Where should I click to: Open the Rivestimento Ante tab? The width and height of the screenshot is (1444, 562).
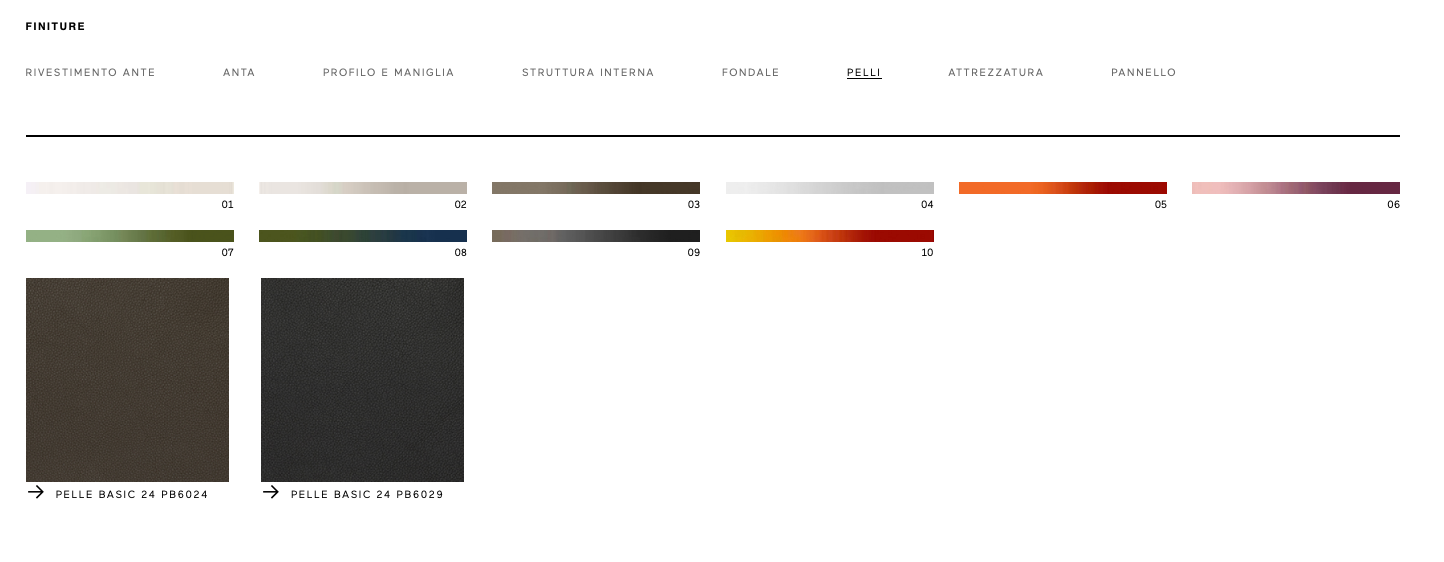[x=90, y=73]
